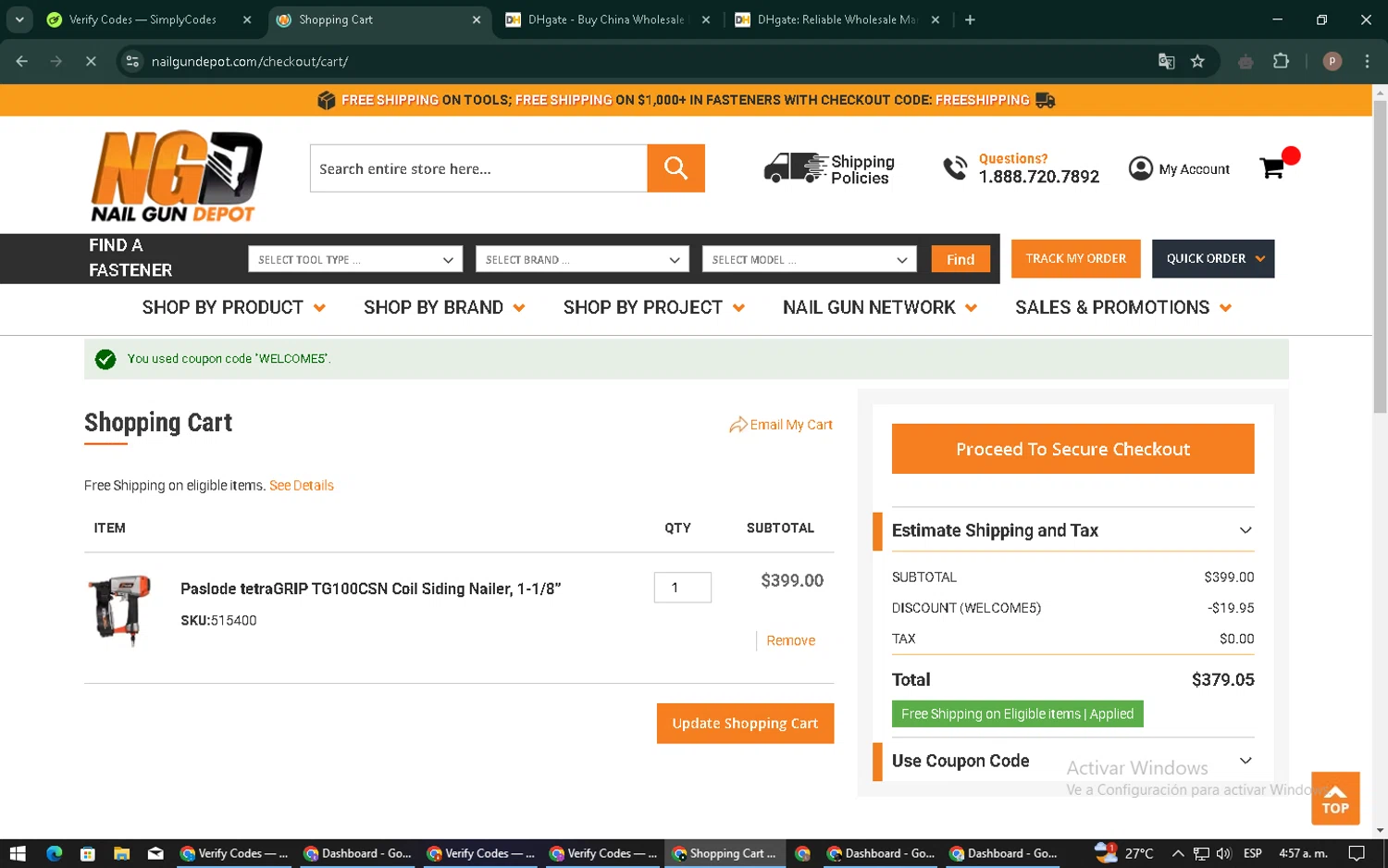Open the shopping cart icon in header
1388x868 pixels.
pyautogui.click(x=1272, y=167)
